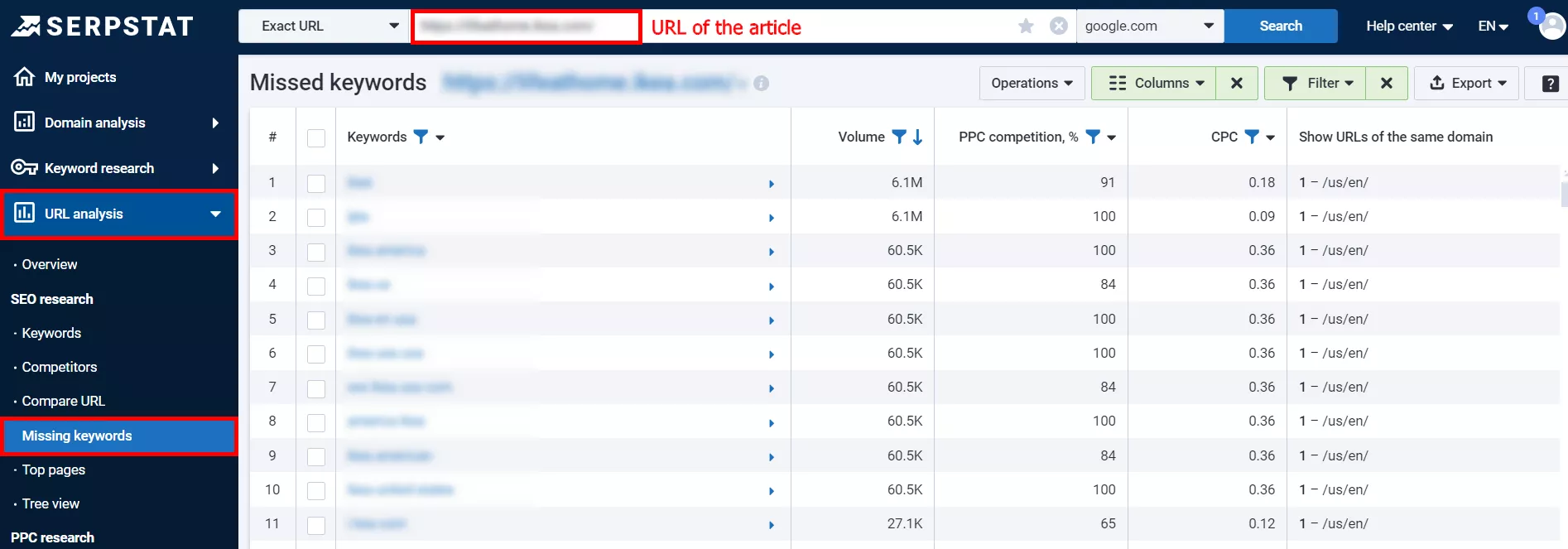
Task: Clear the URL field with the X icon
Action: tap(1058, 26)
